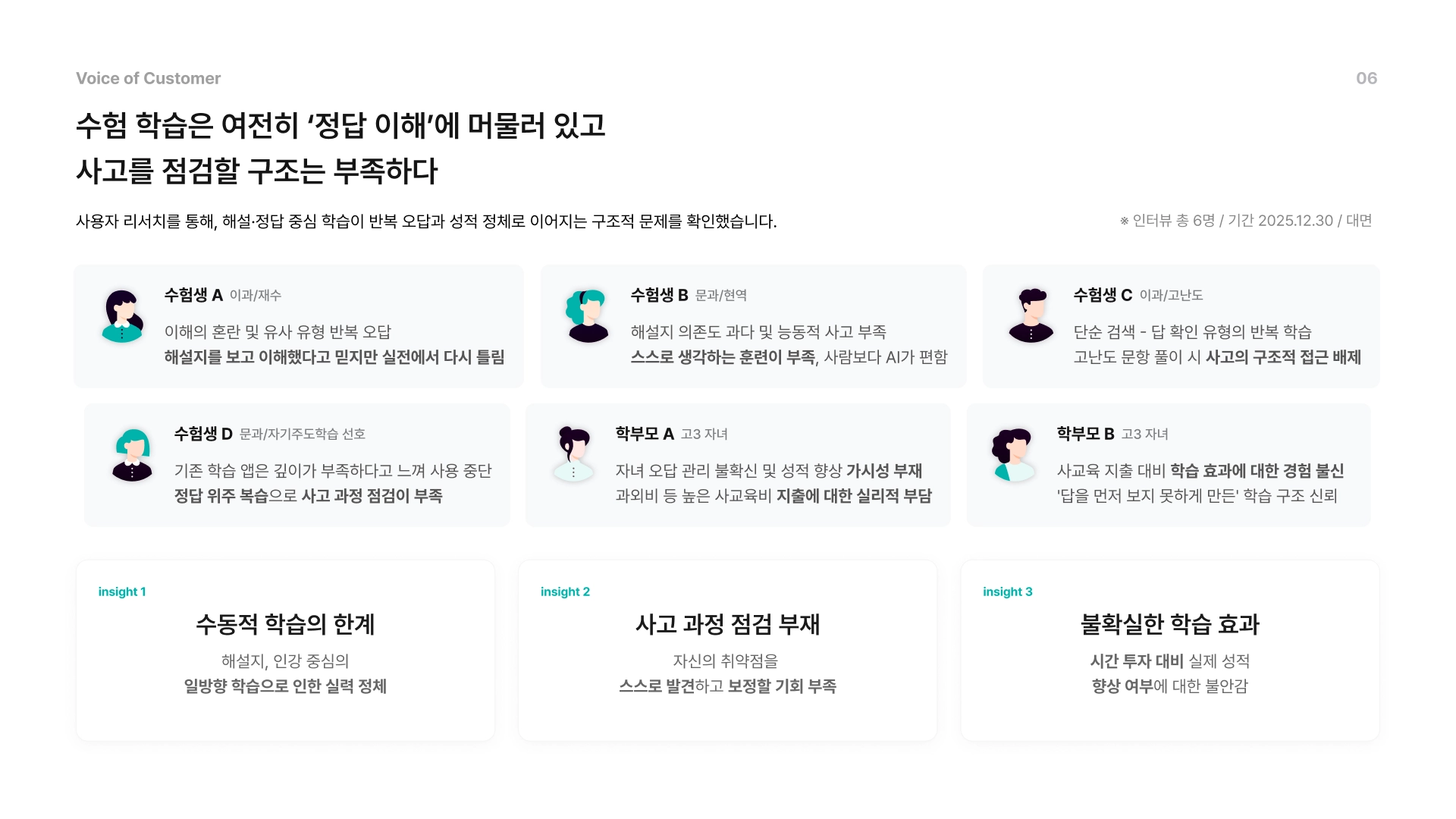Click the page number 06

click(x=1366, y=78)
